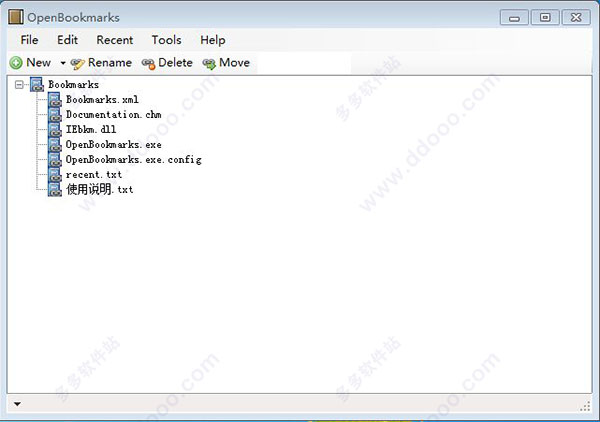Click the icon beside OpenBookmarks.exe.config
Viewport: 600px width, 422px height.
55,160
